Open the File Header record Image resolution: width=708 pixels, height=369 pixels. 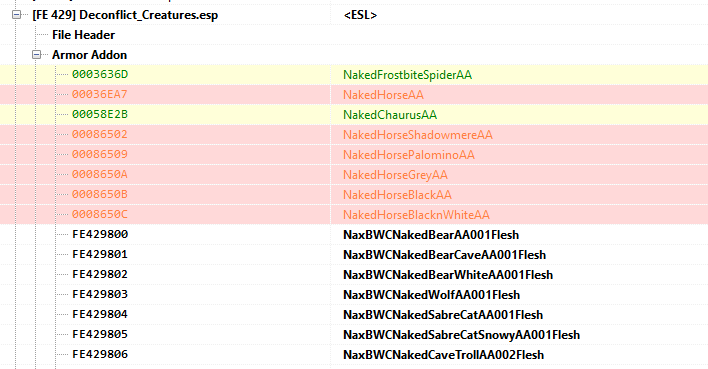click(84, 35)
